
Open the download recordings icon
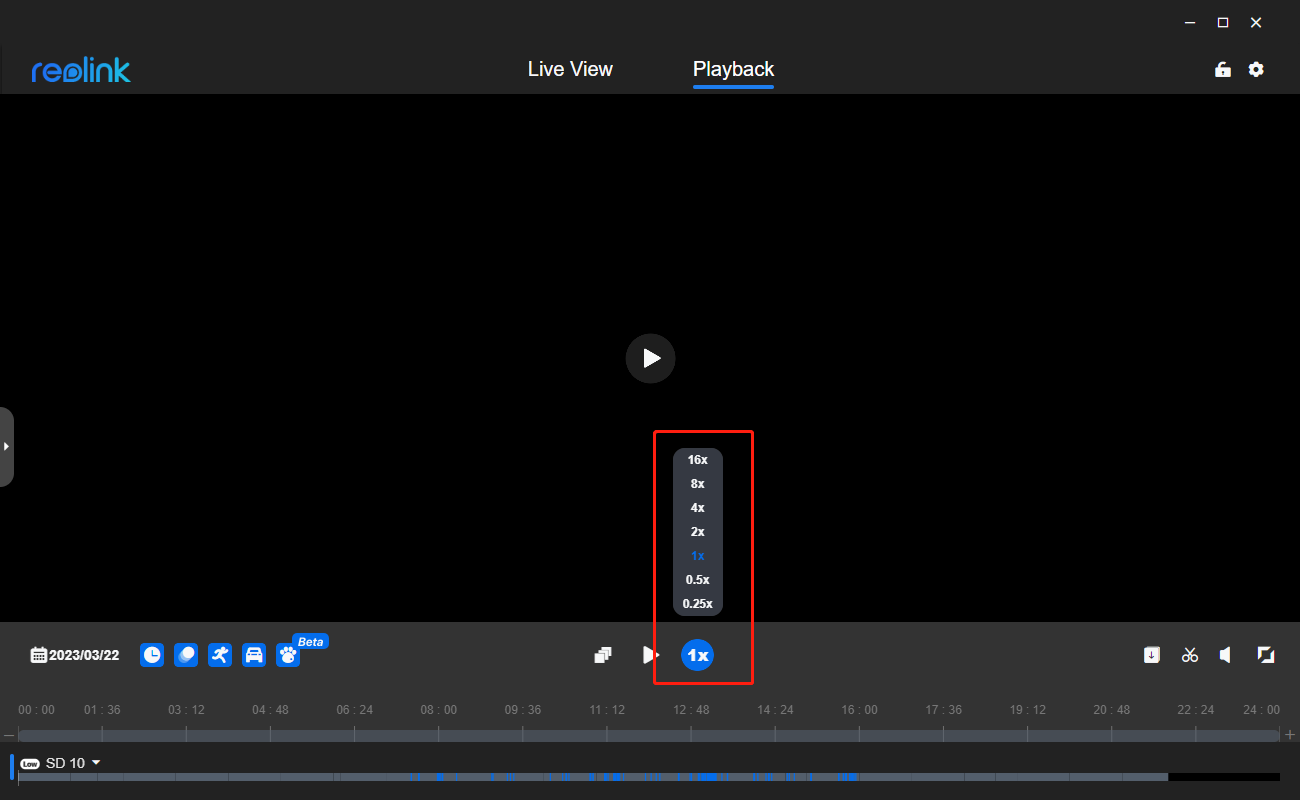(x=1152, y=655)
